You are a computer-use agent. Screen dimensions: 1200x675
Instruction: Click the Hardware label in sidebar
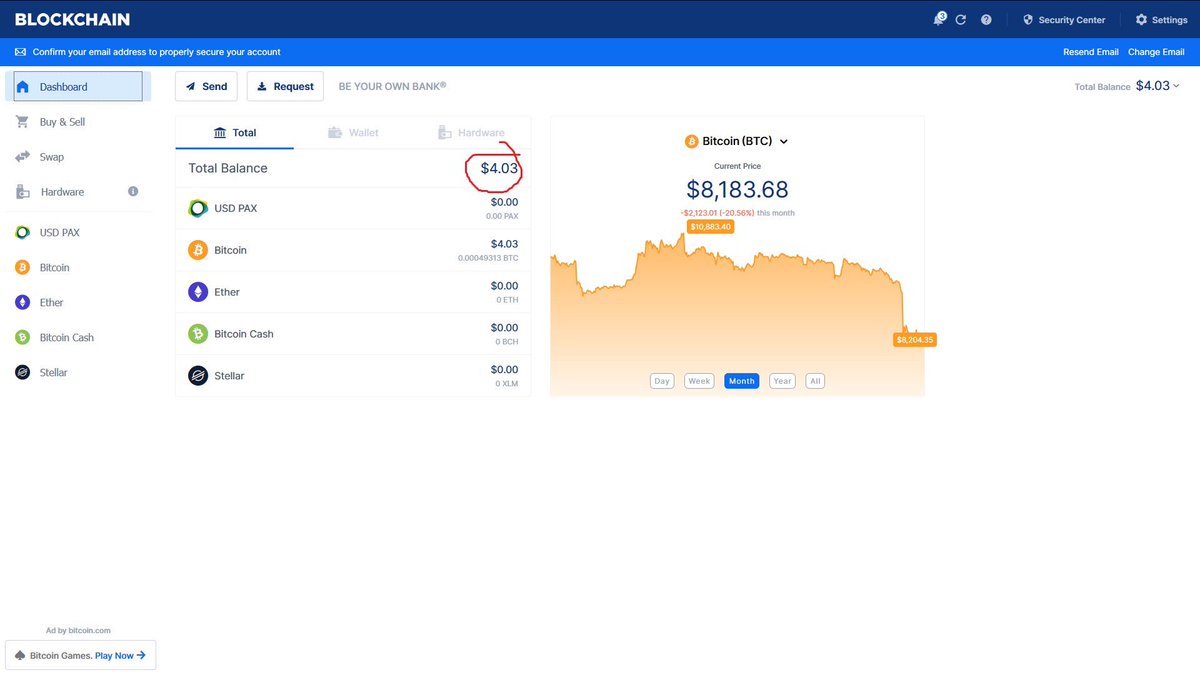click(62, 192)
